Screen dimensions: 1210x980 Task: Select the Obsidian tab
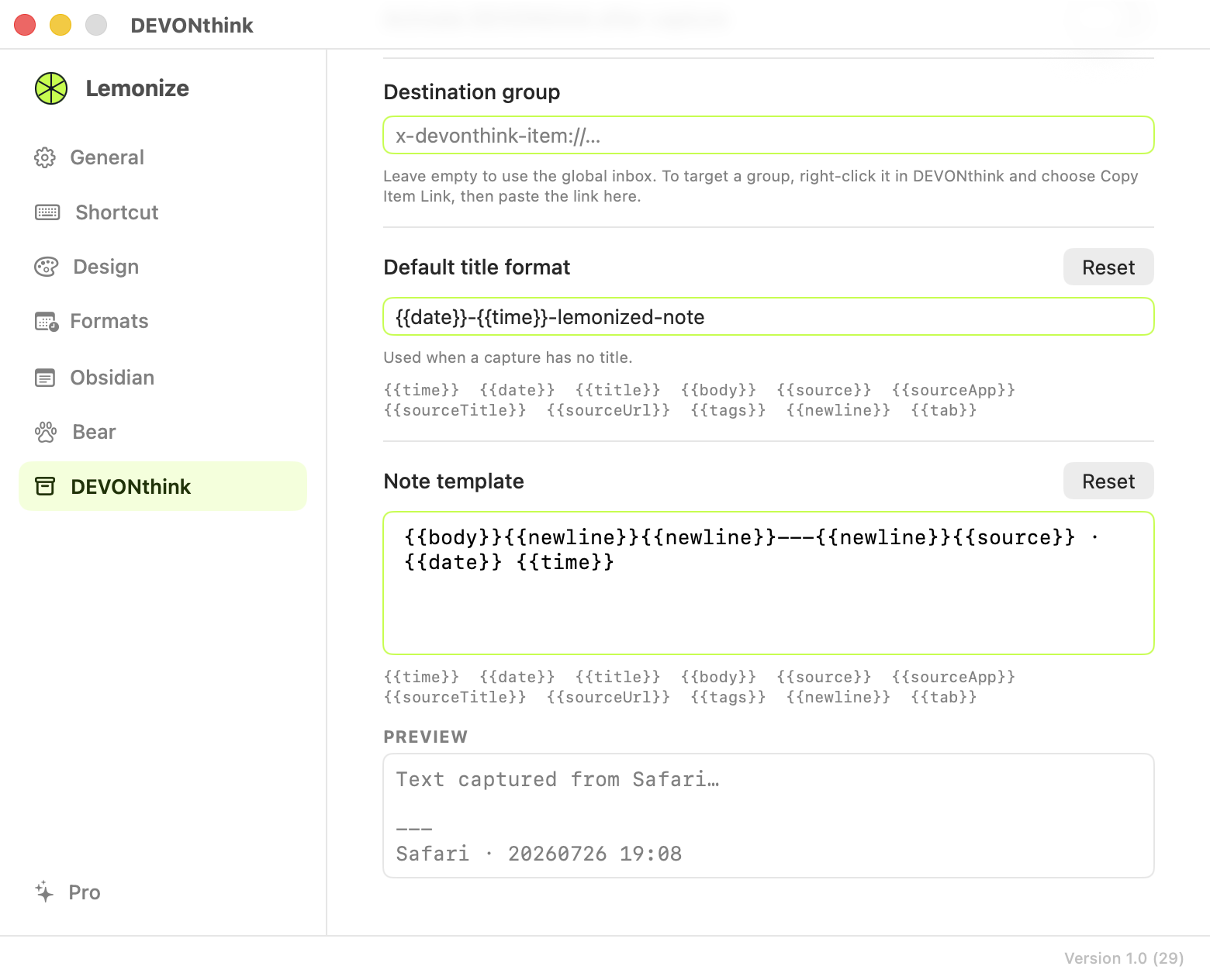pyautogui.click(x=163, y=378)
